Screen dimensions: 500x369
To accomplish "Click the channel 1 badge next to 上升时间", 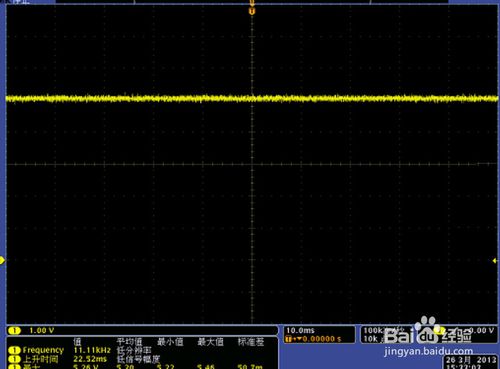I will [x=14, y=359].
